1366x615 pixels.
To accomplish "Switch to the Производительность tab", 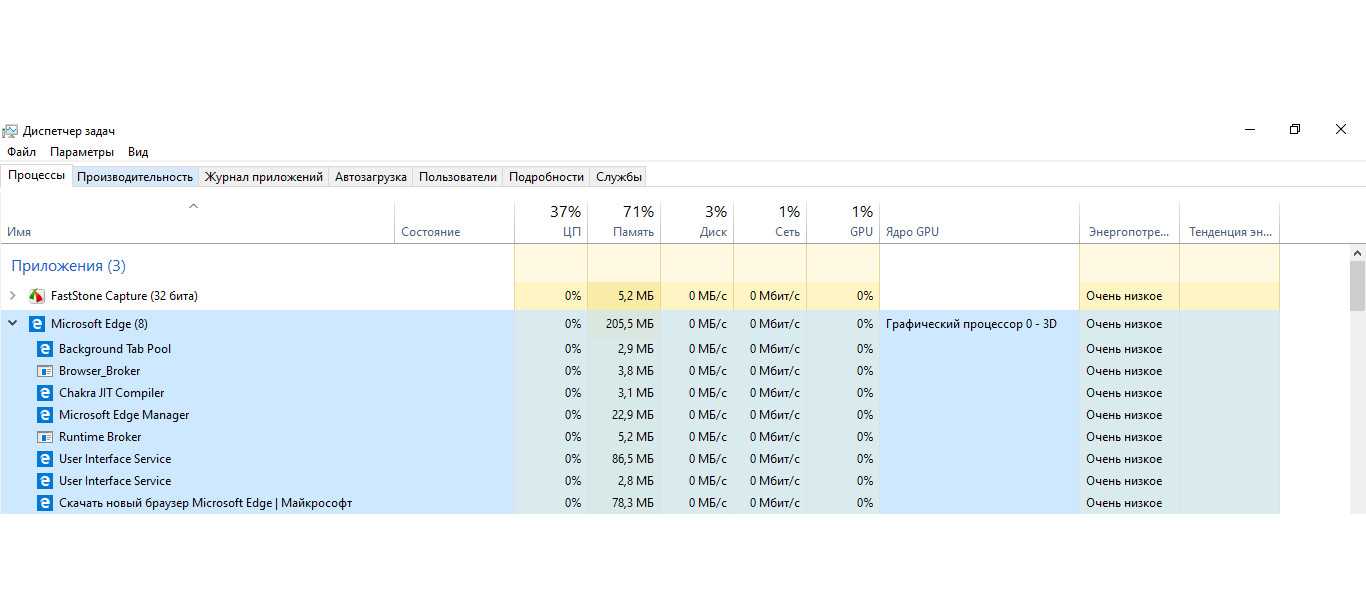I will tap(135, 177).
